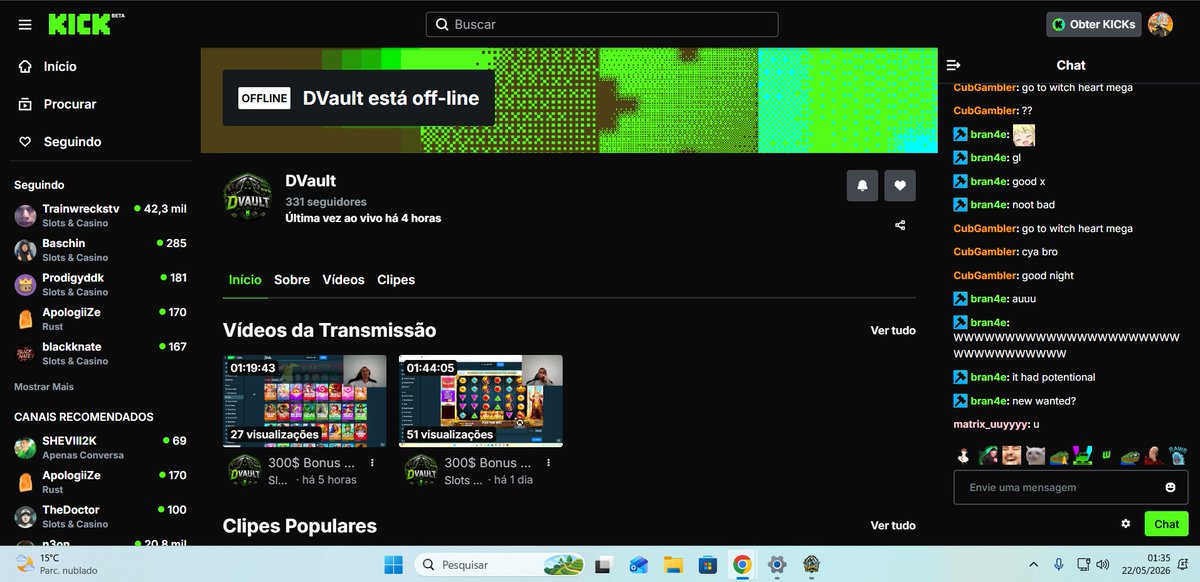Click the Procurar browse icon in sidebar

click(x=25, y=104)
